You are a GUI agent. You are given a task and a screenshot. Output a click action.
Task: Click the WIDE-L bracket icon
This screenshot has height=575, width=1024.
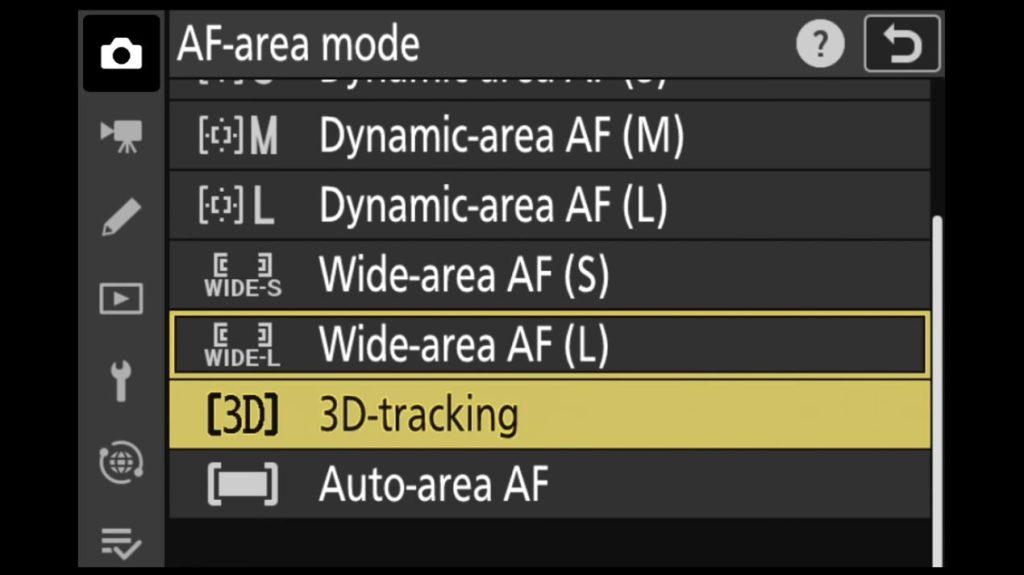pos(242,345)
